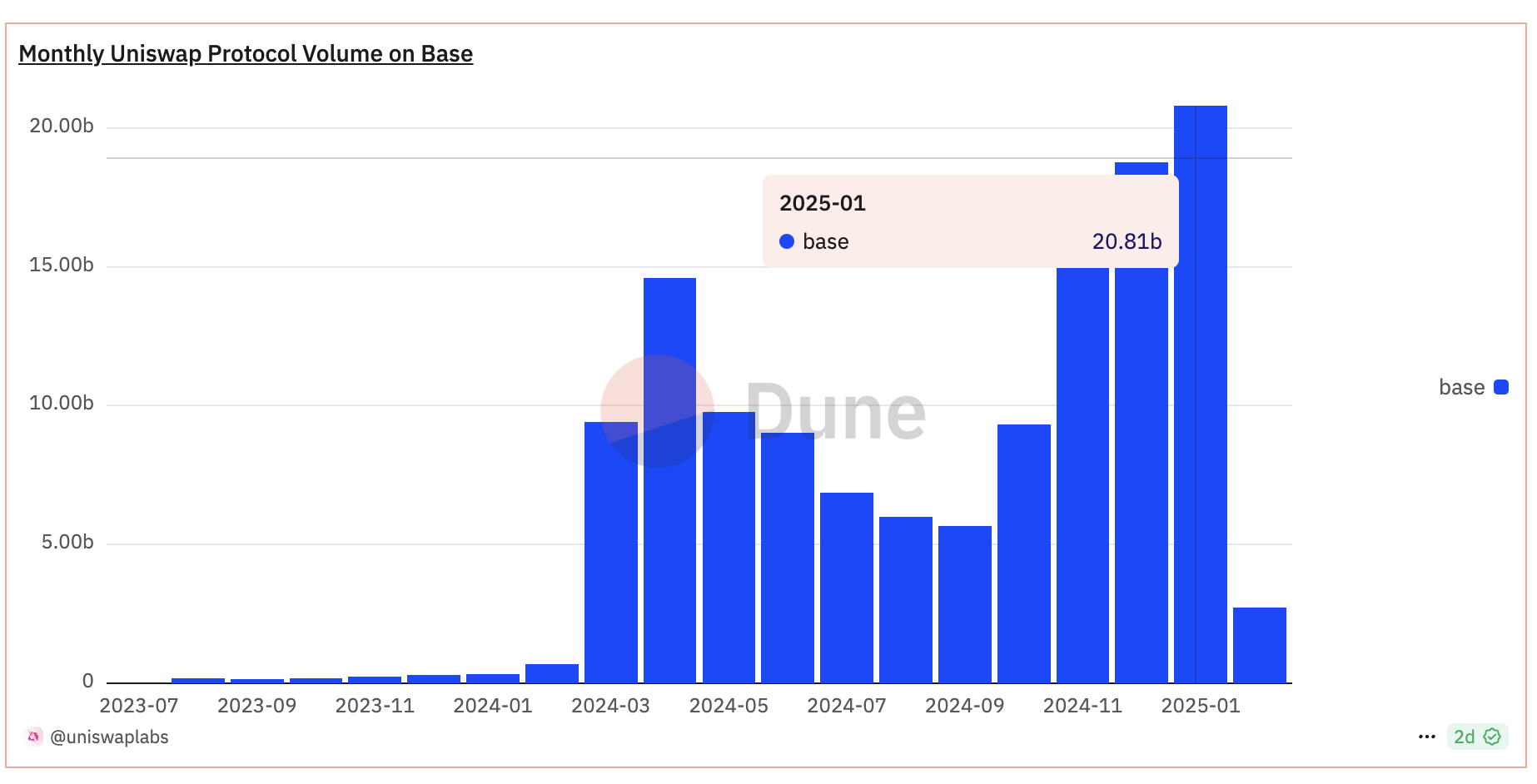Click the 2d data freshness label

(1464, 737)
